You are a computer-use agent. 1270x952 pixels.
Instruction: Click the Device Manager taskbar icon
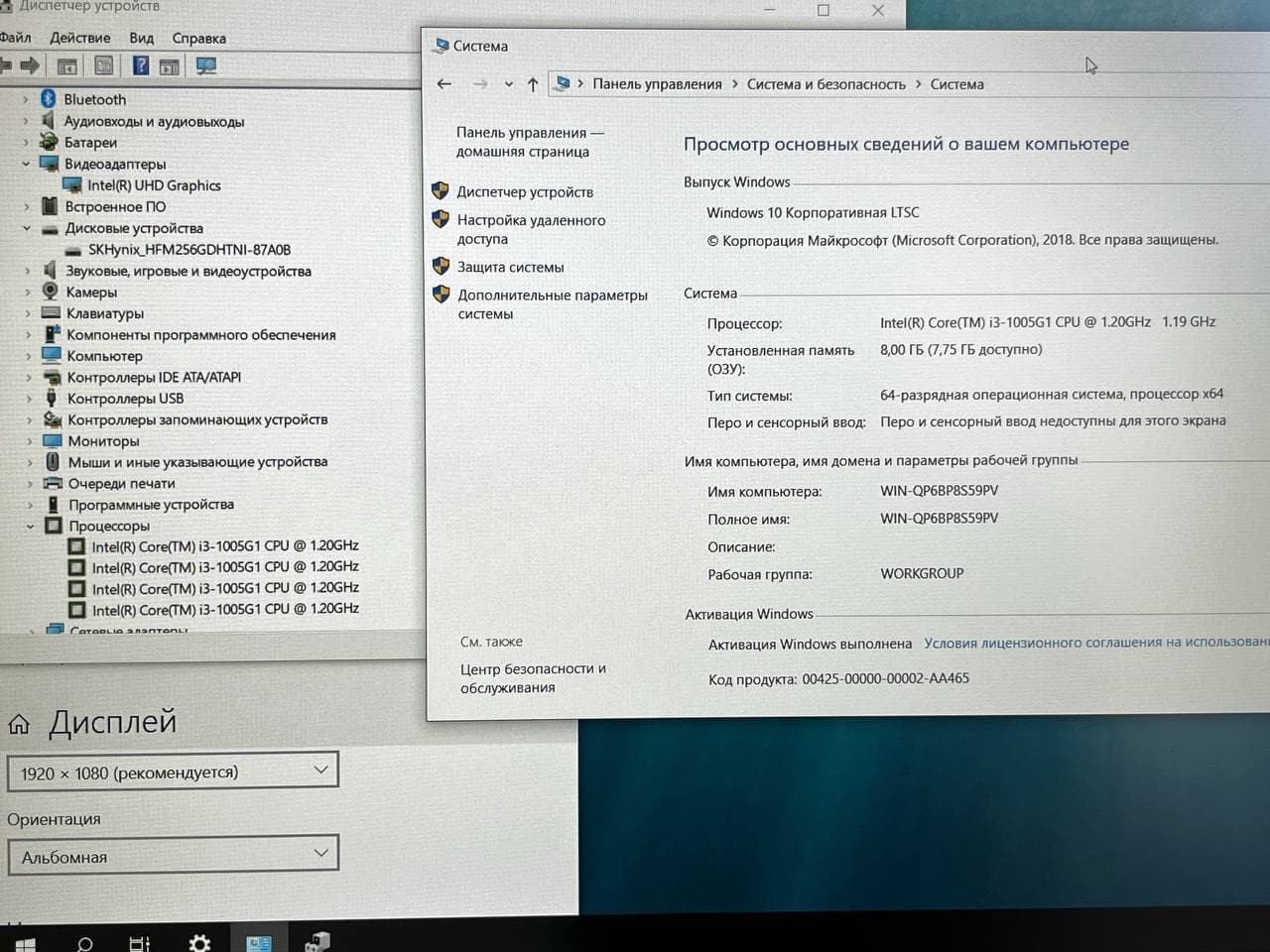click(317, 941)
